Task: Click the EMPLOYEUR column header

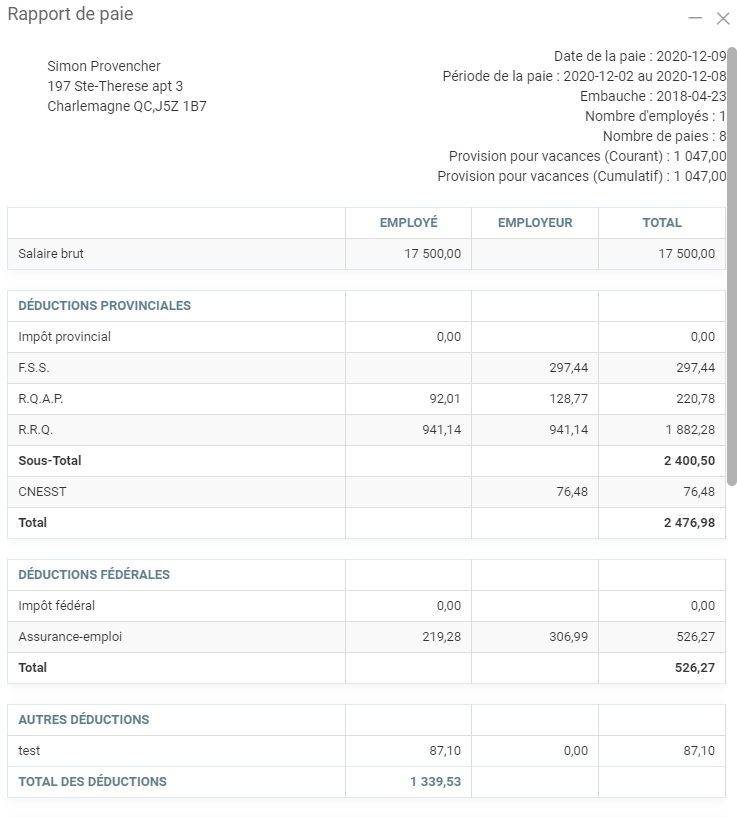Action: coord(535,223)
